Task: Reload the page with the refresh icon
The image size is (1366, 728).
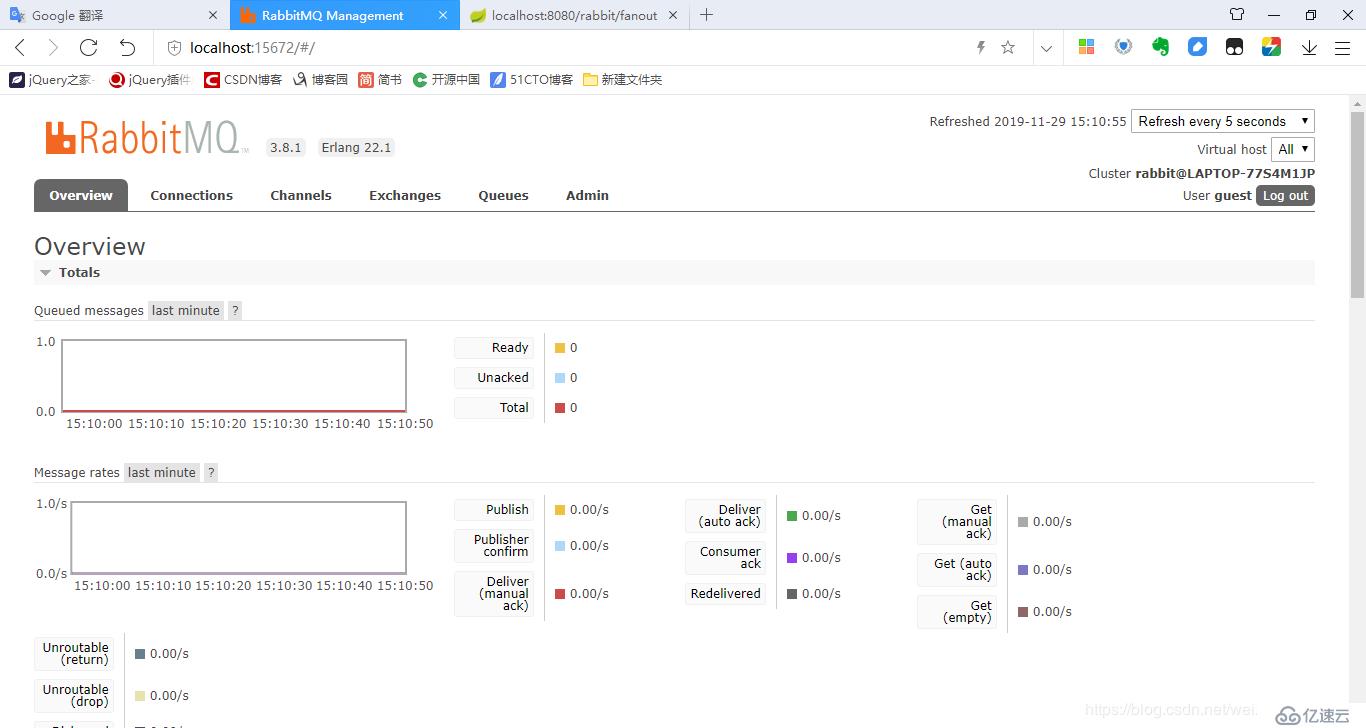Action: (88, 47)
